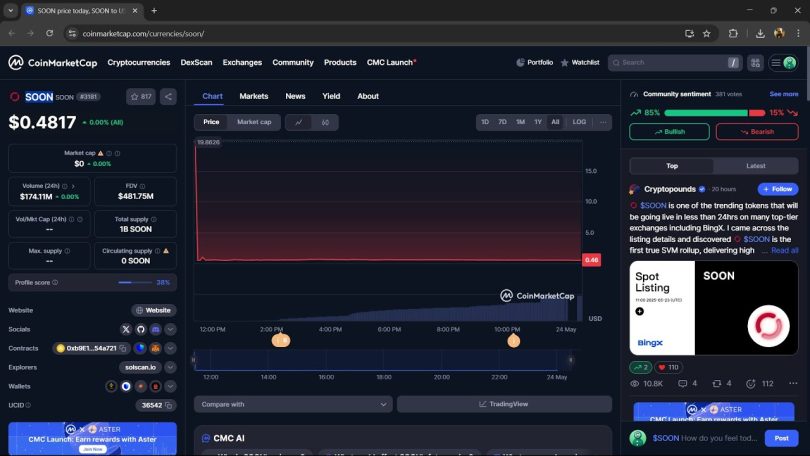Expand the Wallets dropdown chevron

coord(170,386)
